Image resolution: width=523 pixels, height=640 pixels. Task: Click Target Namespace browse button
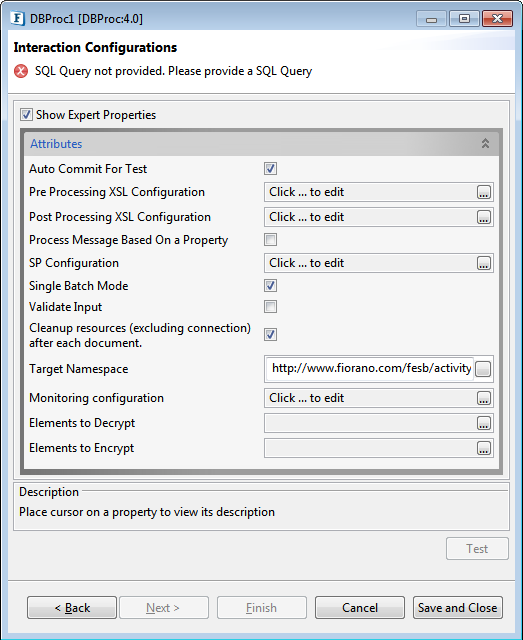point(483,369)
